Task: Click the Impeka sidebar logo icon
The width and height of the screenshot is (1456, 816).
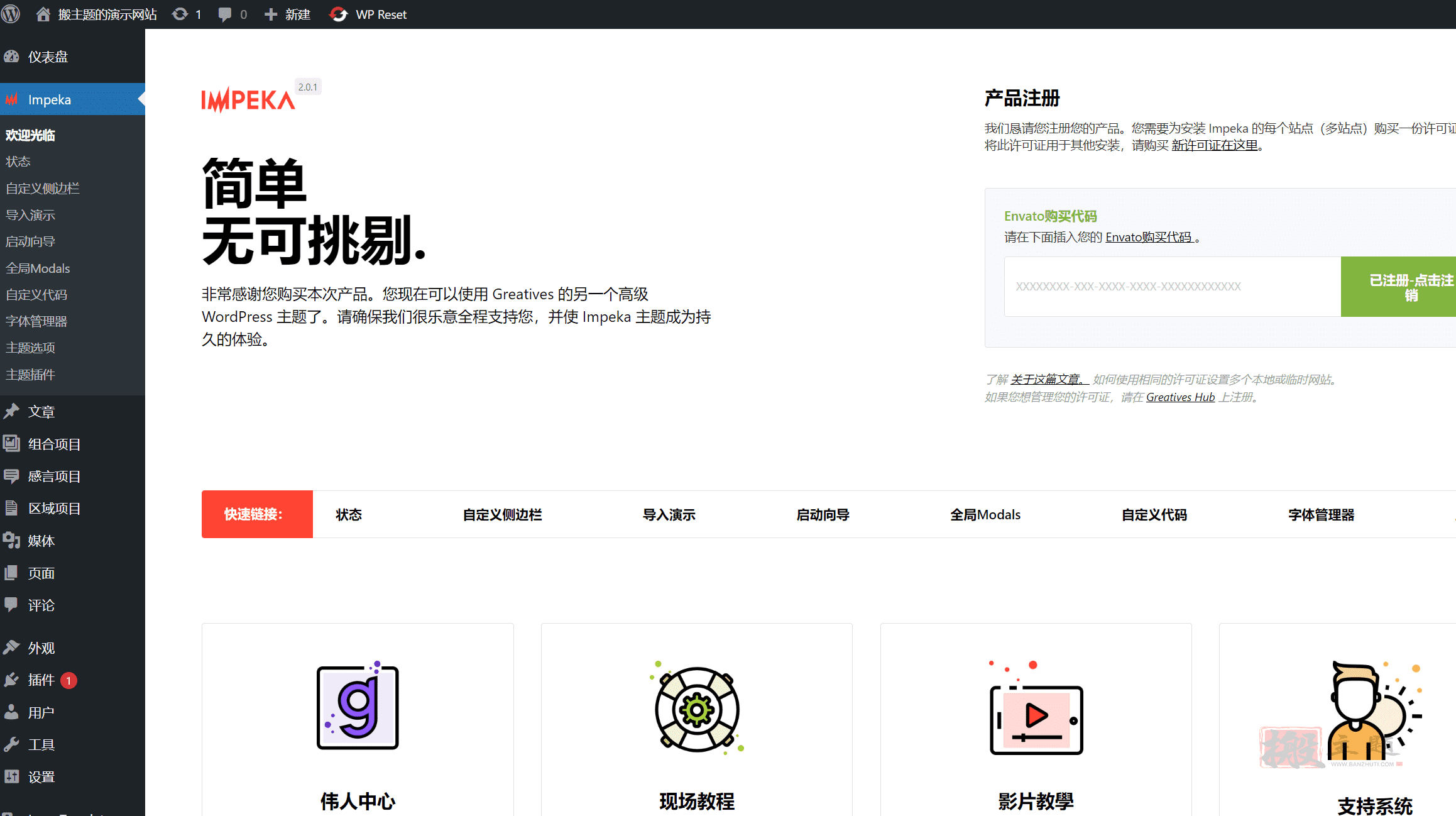Action: (x=11, y=99)
